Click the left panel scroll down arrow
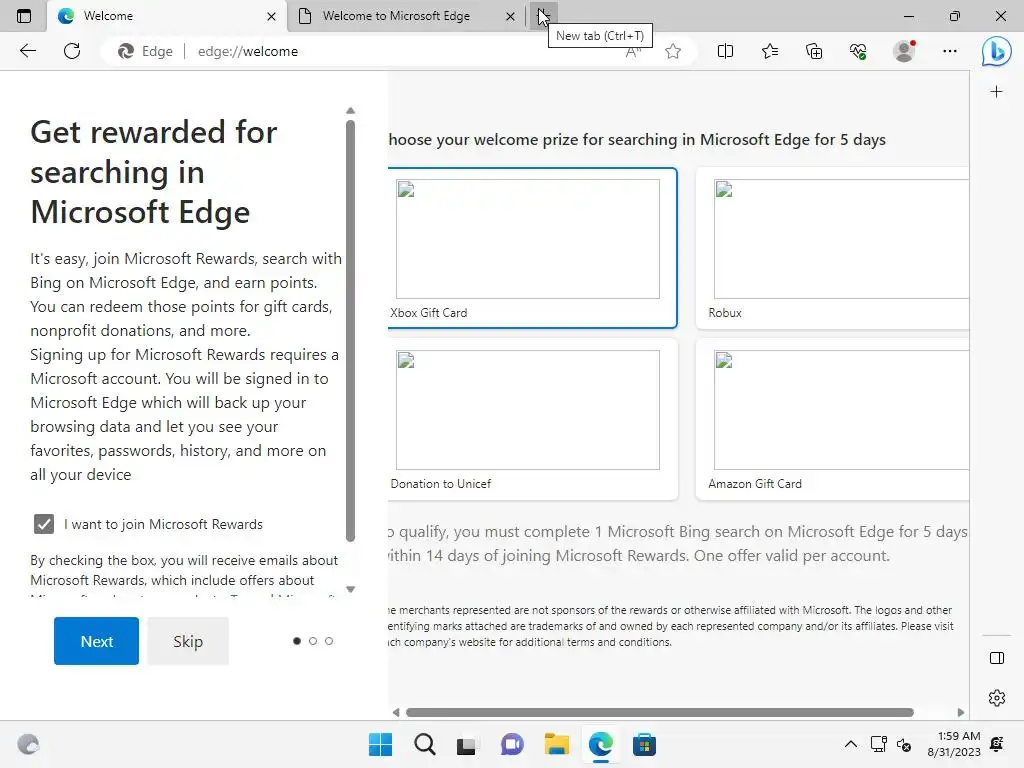Viewport: 1024px width, 768px height. tap(350, 589)
